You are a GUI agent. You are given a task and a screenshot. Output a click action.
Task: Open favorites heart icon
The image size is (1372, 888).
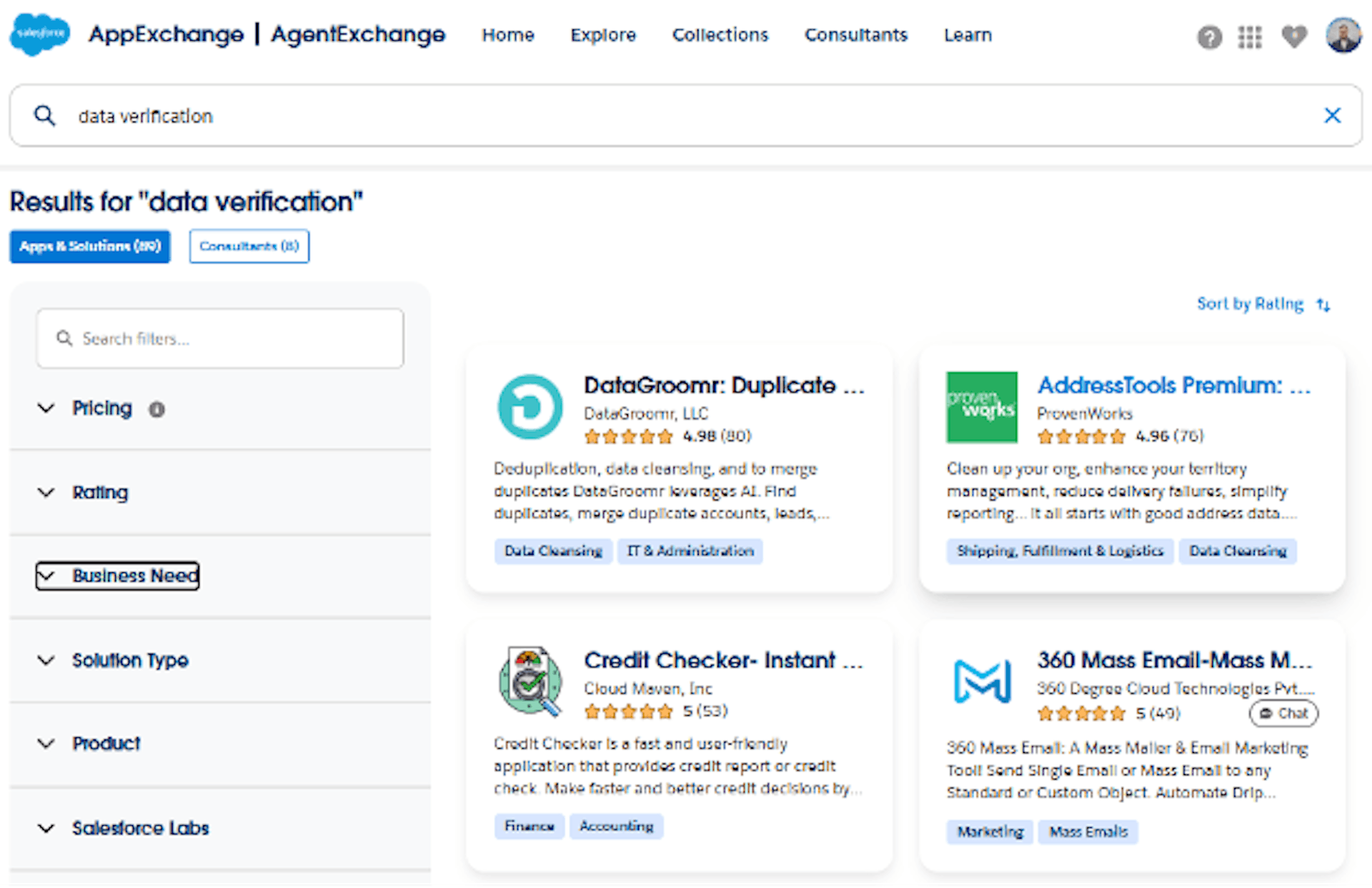coord(1294,36)
